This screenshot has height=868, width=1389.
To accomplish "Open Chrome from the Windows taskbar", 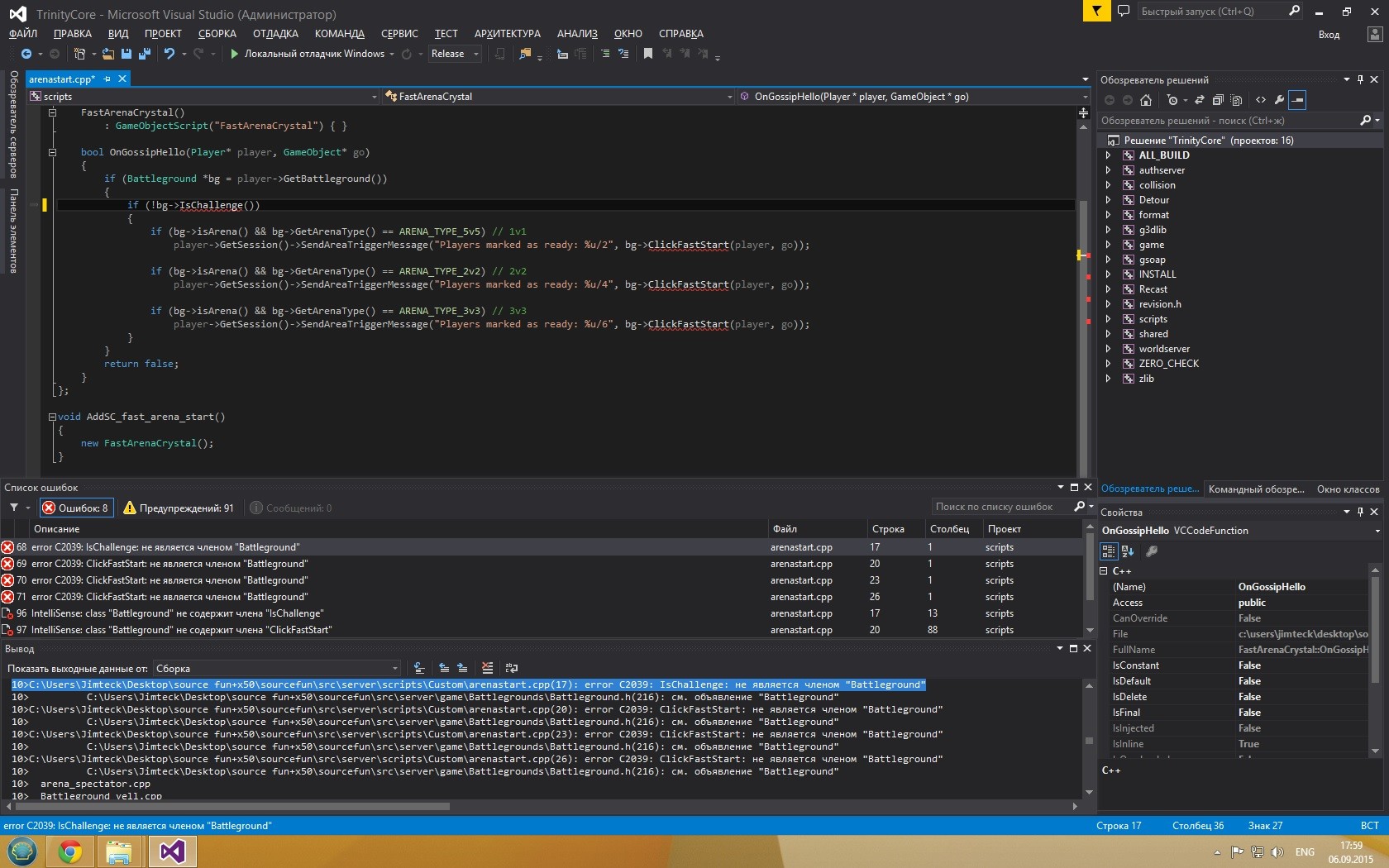I will pos(70,851).
